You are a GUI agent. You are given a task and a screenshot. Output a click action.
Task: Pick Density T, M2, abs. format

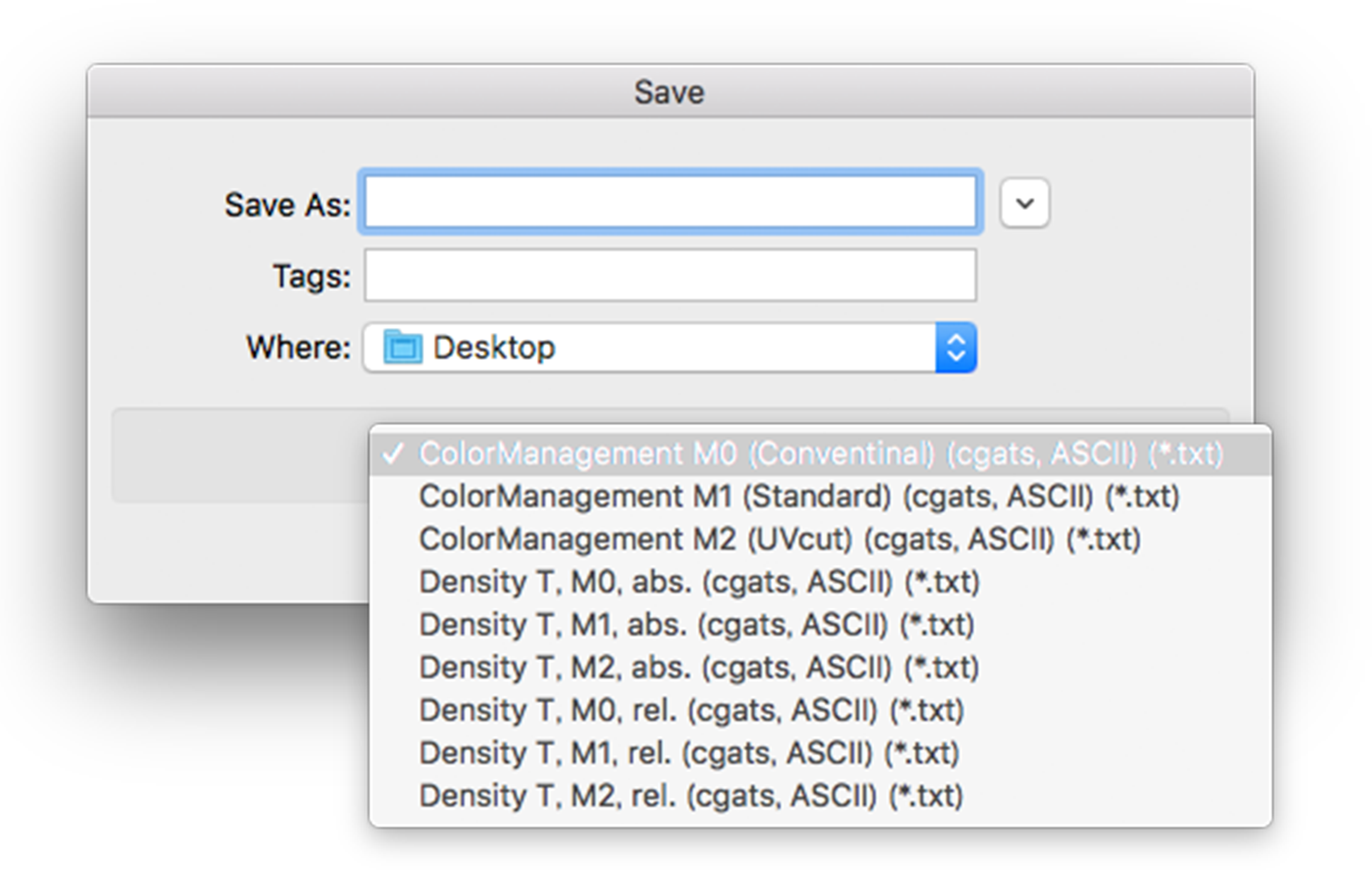pyautogui.click(x=699, y=668)
